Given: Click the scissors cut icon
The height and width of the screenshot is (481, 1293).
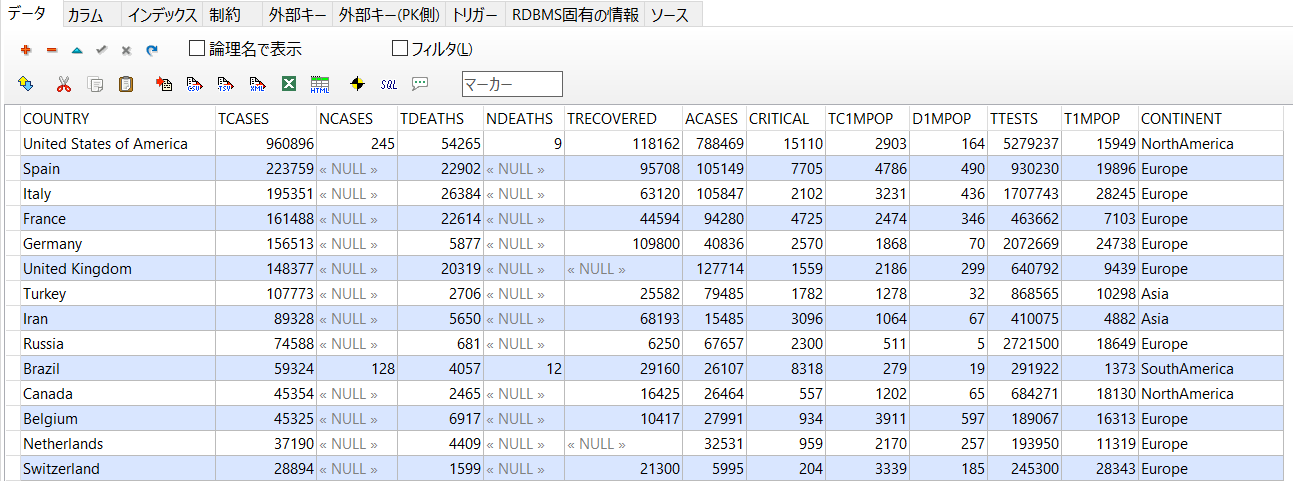Looking at the screenshot, I should click(x=63, y=84).
